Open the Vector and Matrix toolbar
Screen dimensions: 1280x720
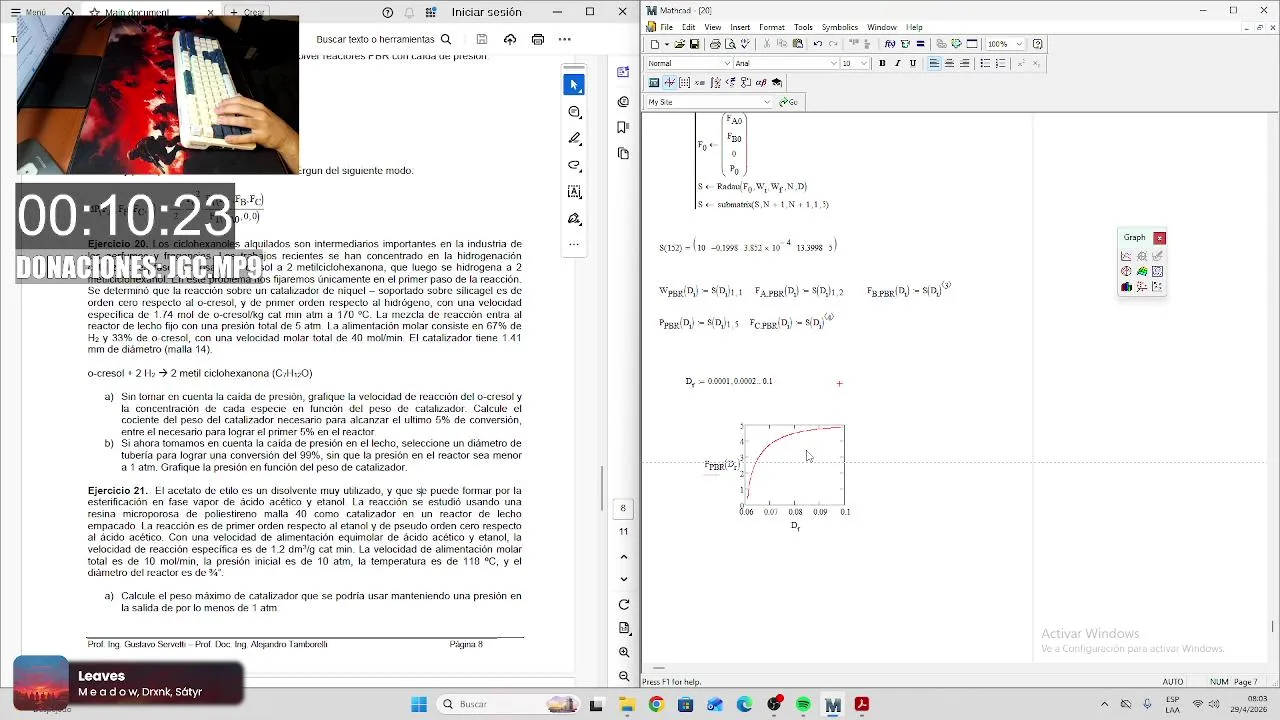pyautogui.click(x=684, y=83)
